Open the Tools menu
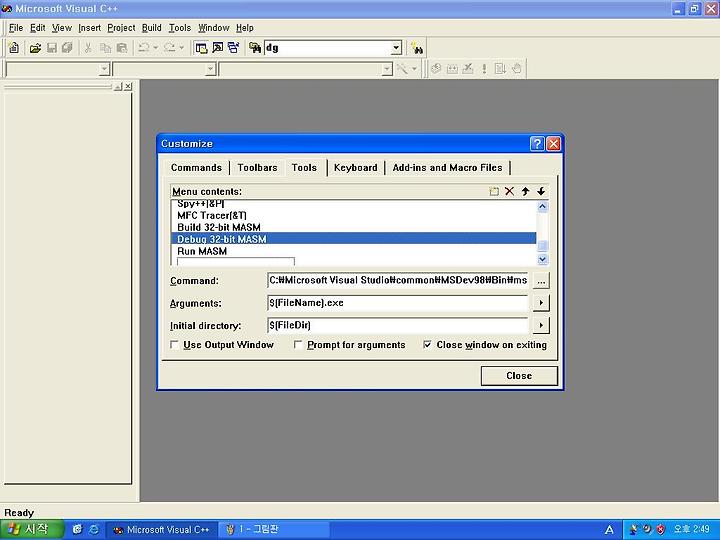The image size is (720, 540). [x=180, y=28]
